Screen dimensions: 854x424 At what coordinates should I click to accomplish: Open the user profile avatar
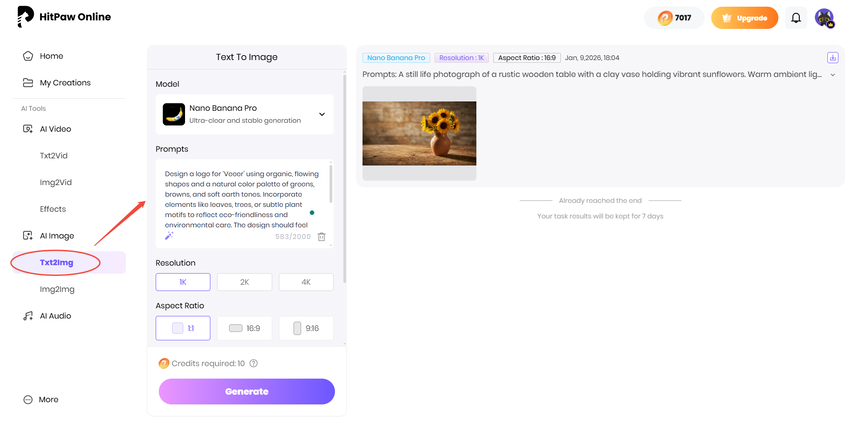point(824,18)
